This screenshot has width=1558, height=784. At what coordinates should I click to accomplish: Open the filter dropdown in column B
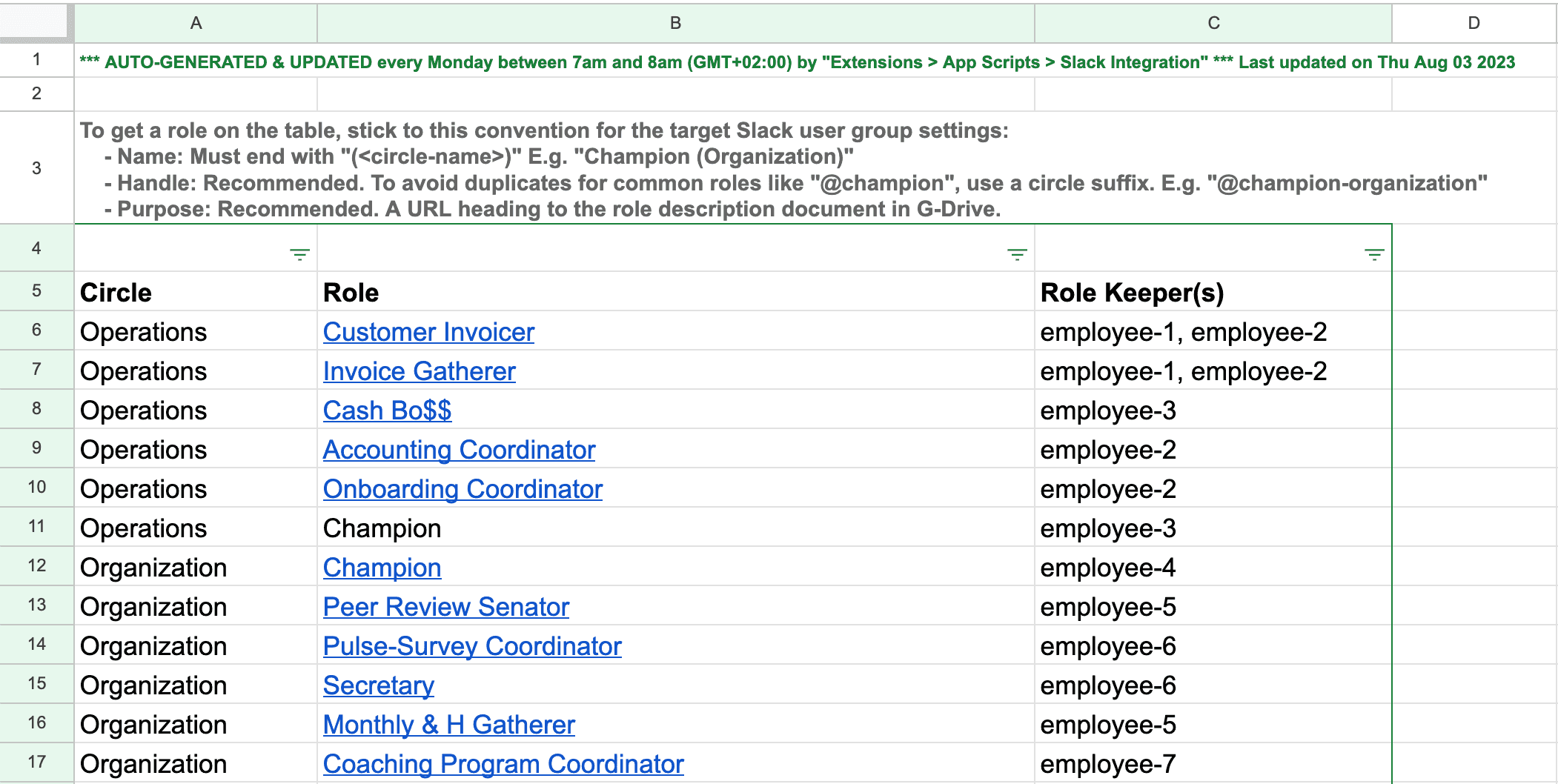1017,255
